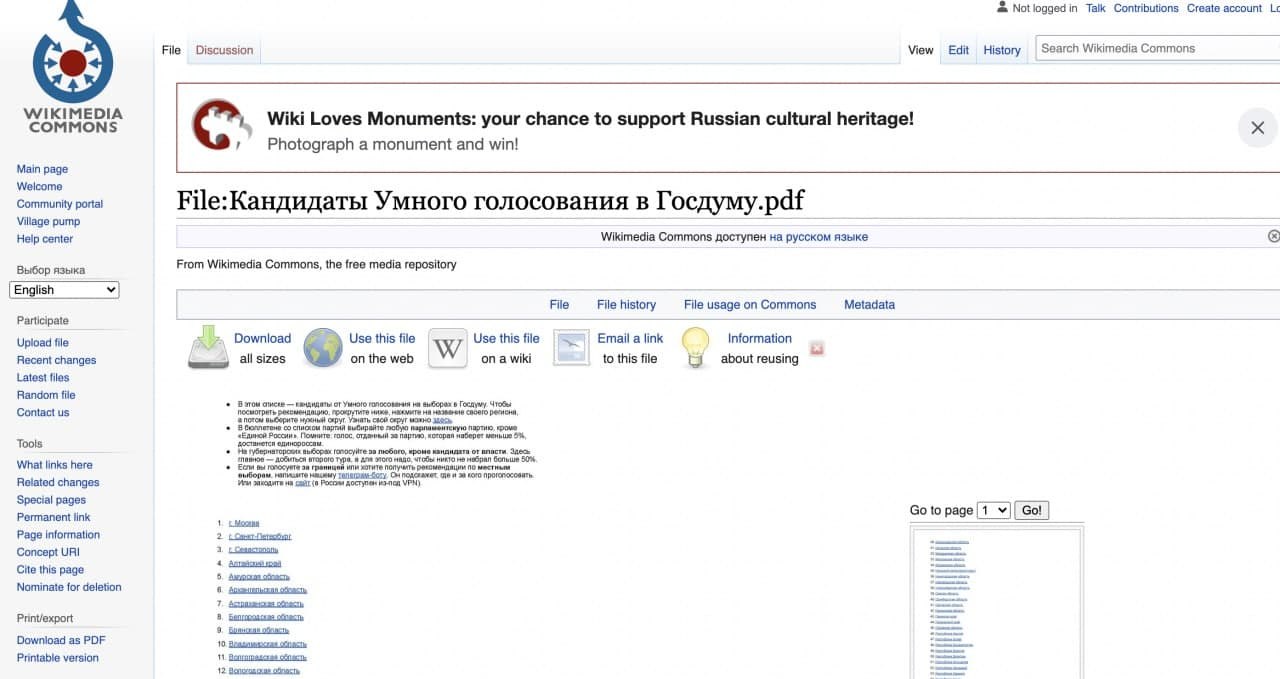The width and height of the screenshot is (1280, 679).
Task: Click the user icon beside Not logged in
Action: 1002,7
